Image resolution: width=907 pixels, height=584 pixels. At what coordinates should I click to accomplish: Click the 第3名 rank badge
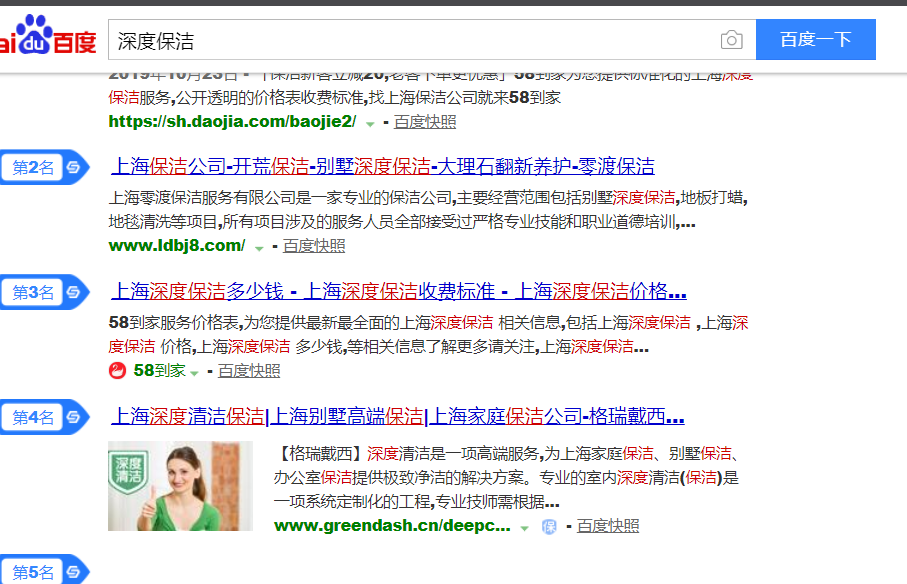[x=44, y=292]
